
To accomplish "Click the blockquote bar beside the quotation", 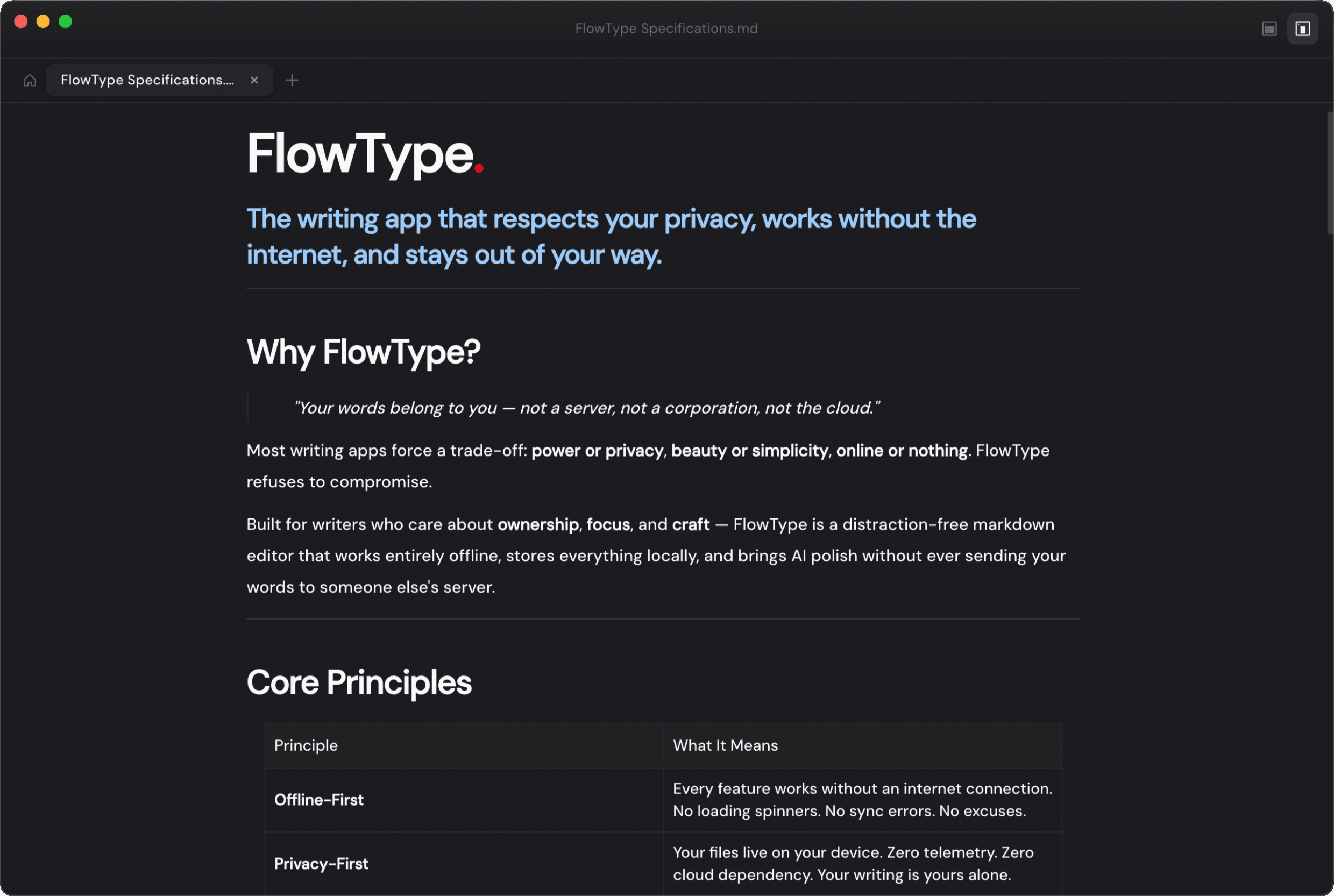I will tap(248, 408).
